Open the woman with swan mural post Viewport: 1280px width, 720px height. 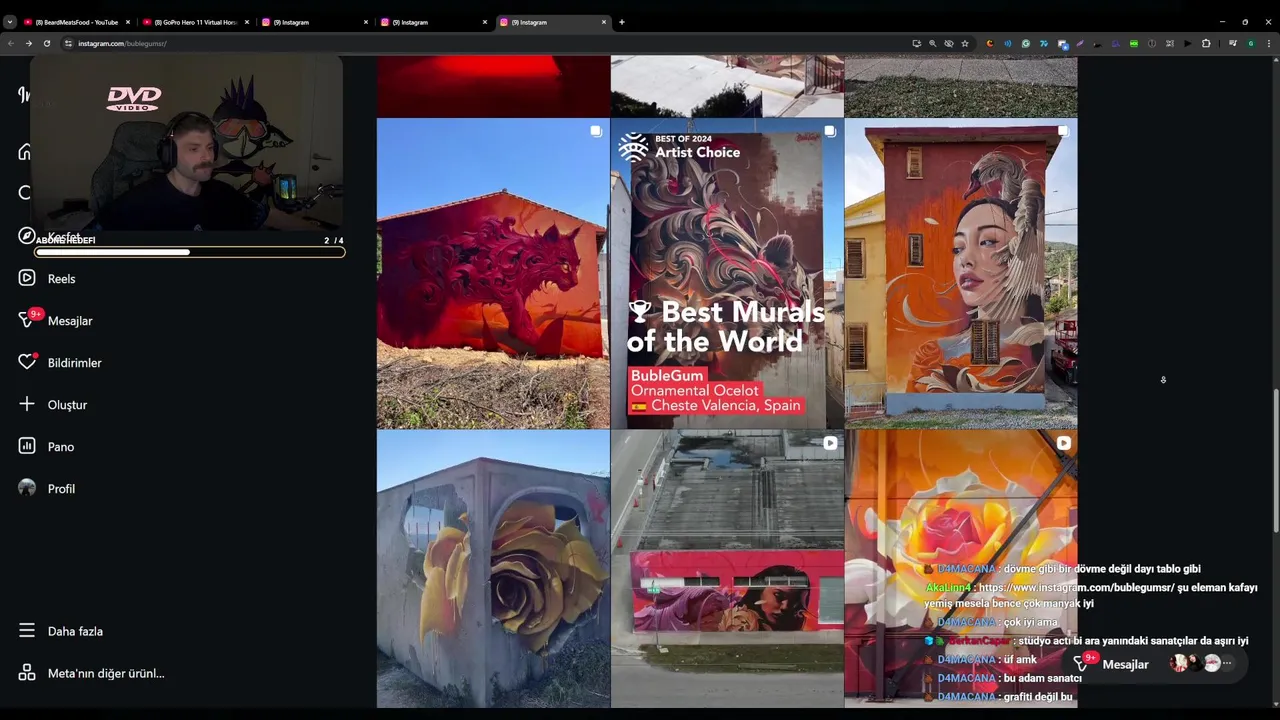point(961,274)
